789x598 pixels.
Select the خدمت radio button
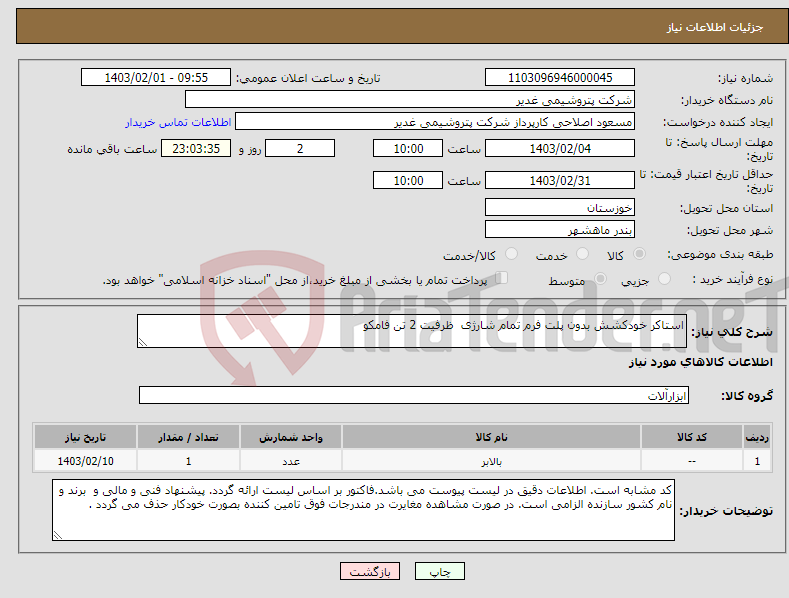point(582,254)
